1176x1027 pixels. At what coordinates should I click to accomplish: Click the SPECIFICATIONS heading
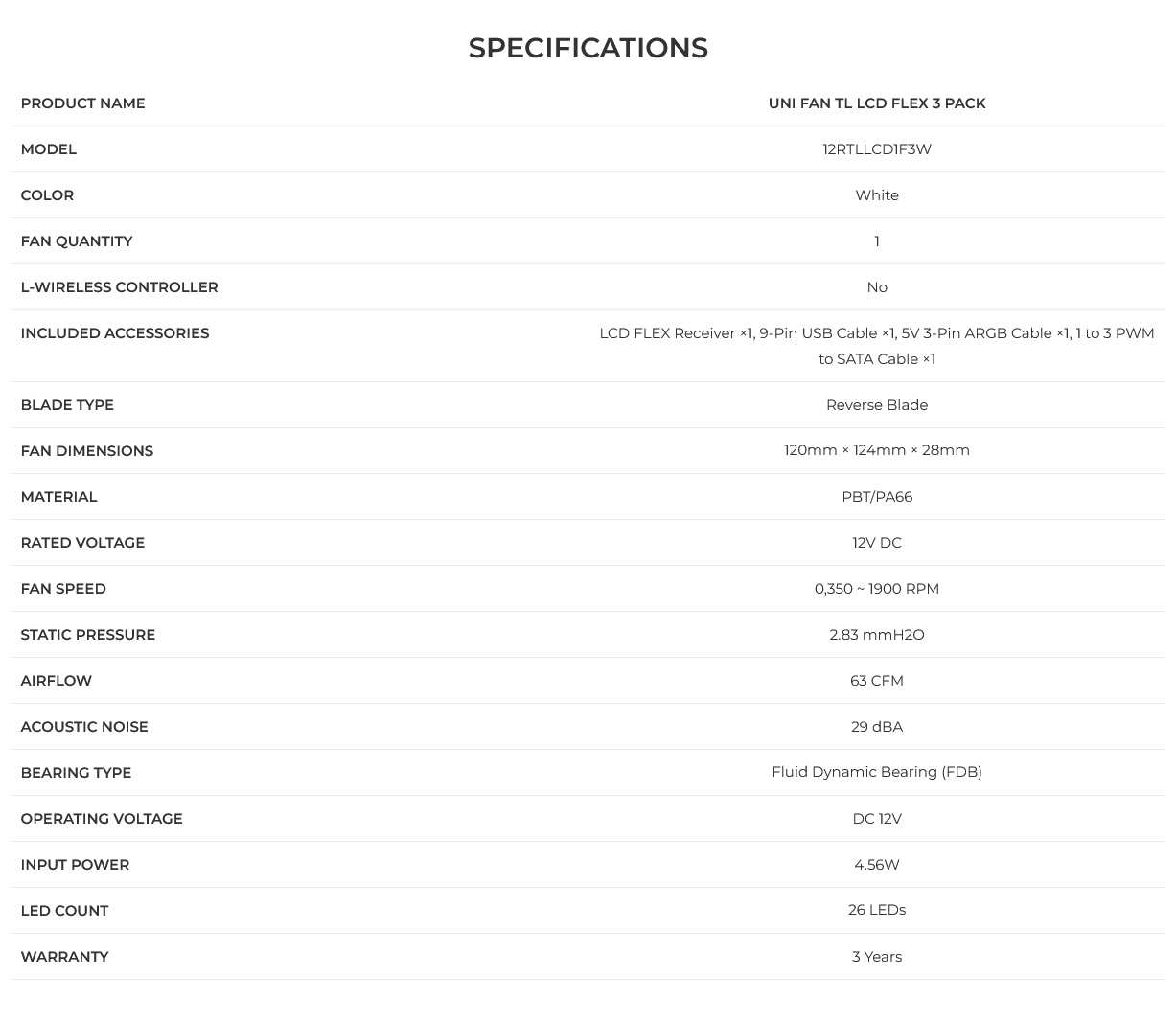point(588,48)
